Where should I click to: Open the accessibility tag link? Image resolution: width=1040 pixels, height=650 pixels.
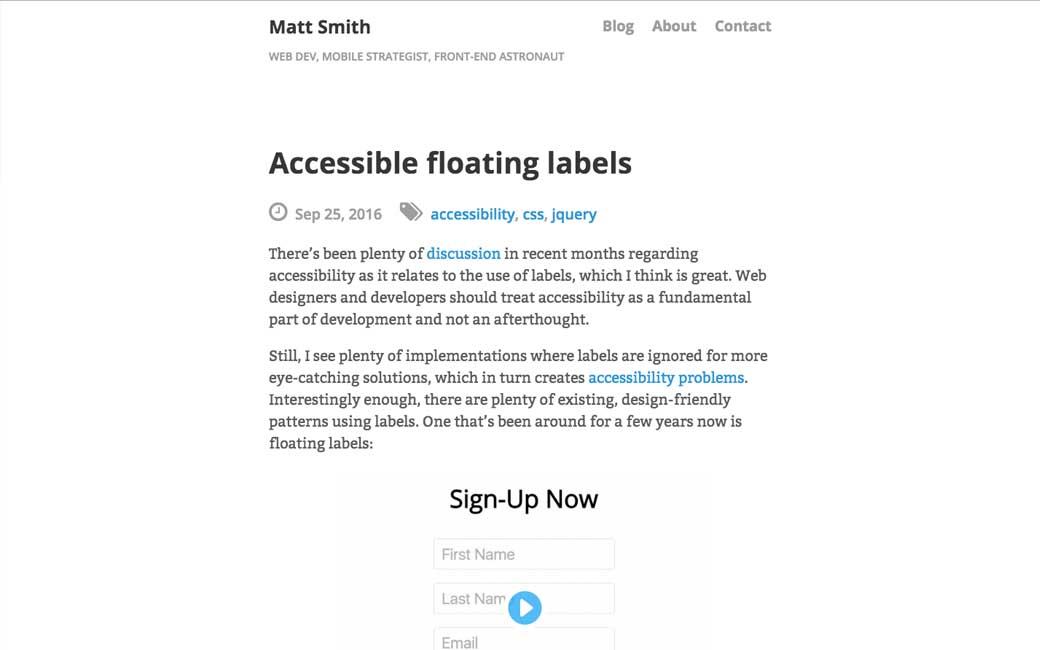[x=472, y=214]
